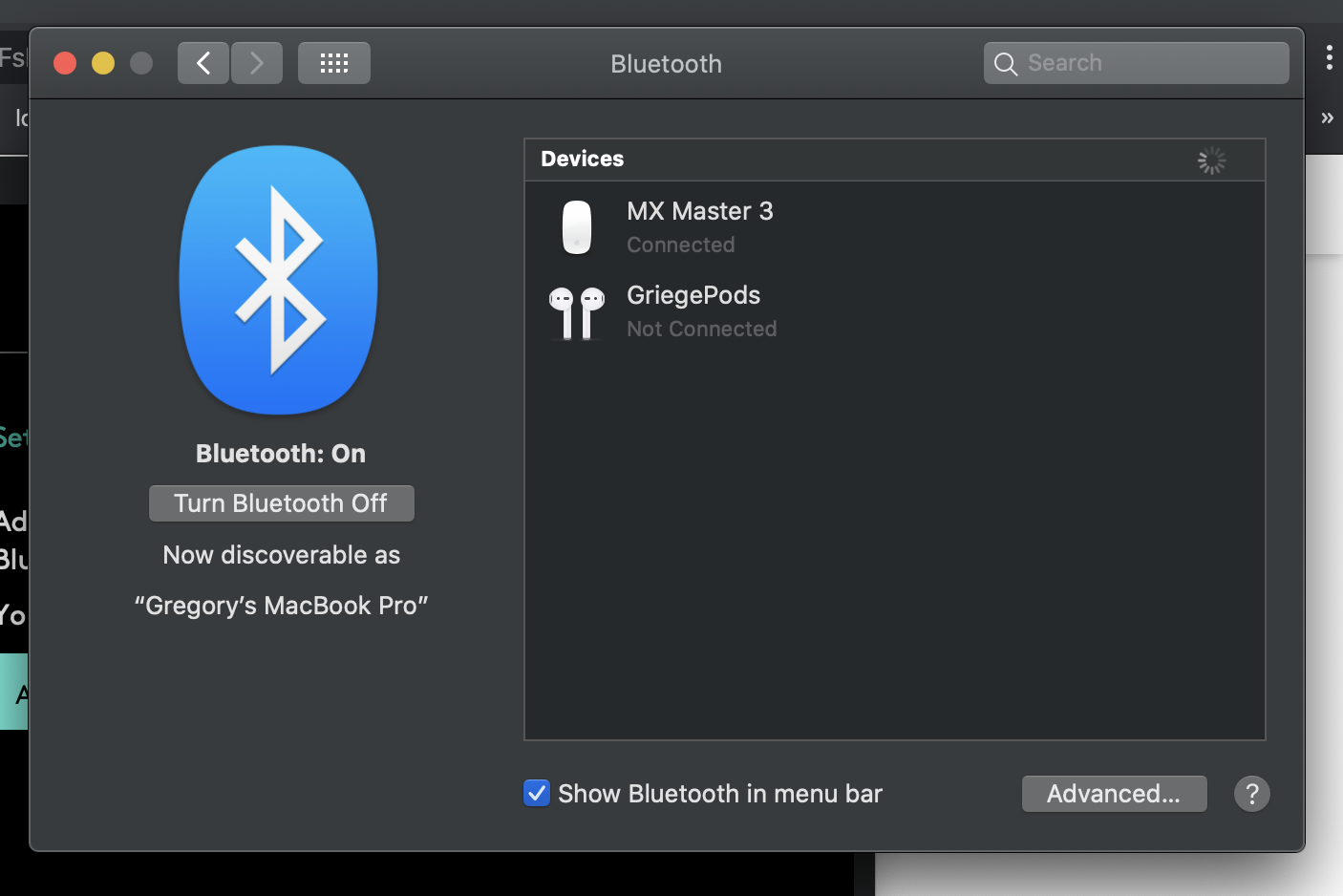The height and width of the screenshot is (896, 1343).
Task: Click the magnifying glass search icon
Action: [x=1006, y=64]
